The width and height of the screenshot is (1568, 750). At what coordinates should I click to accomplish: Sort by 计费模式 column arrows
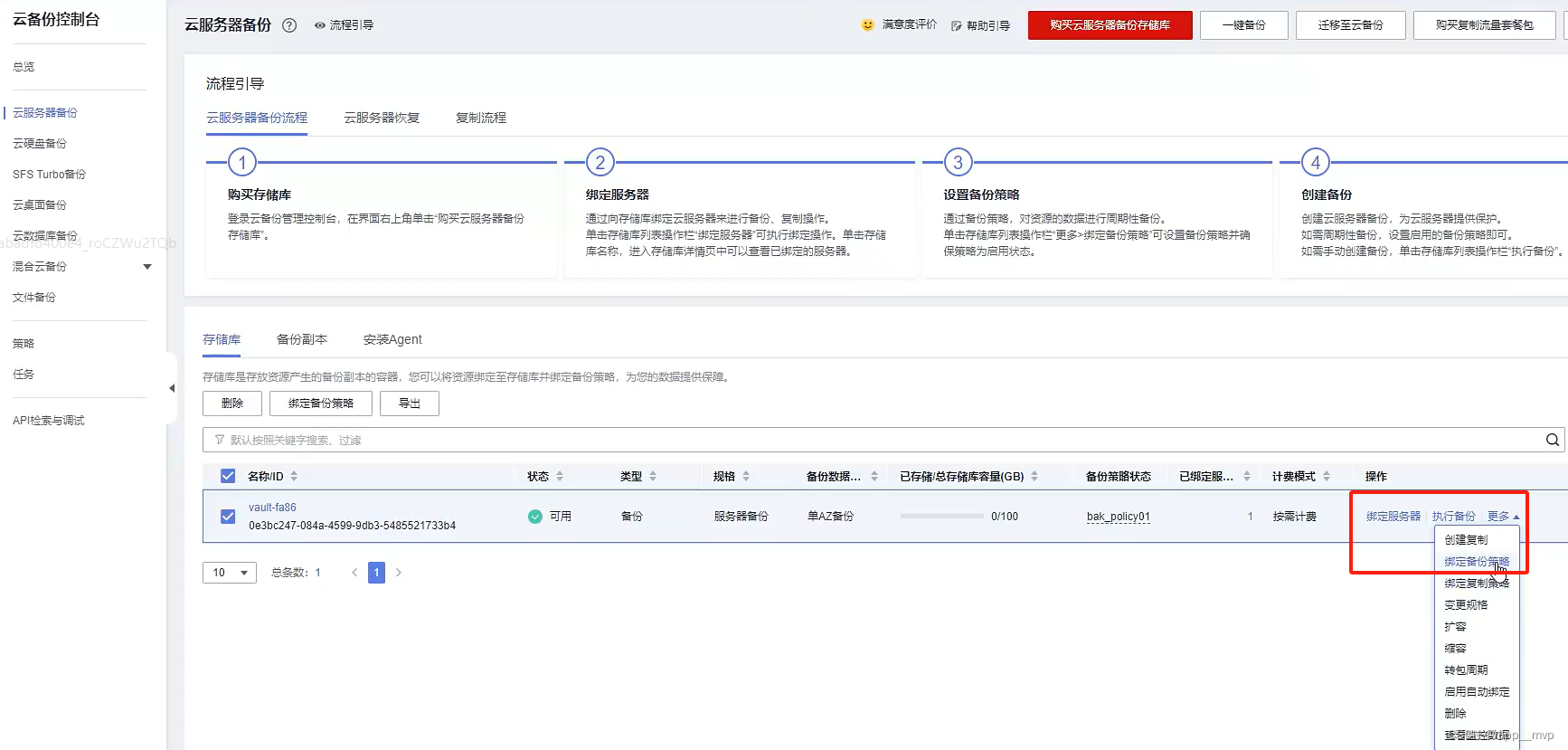(1327, 476)
